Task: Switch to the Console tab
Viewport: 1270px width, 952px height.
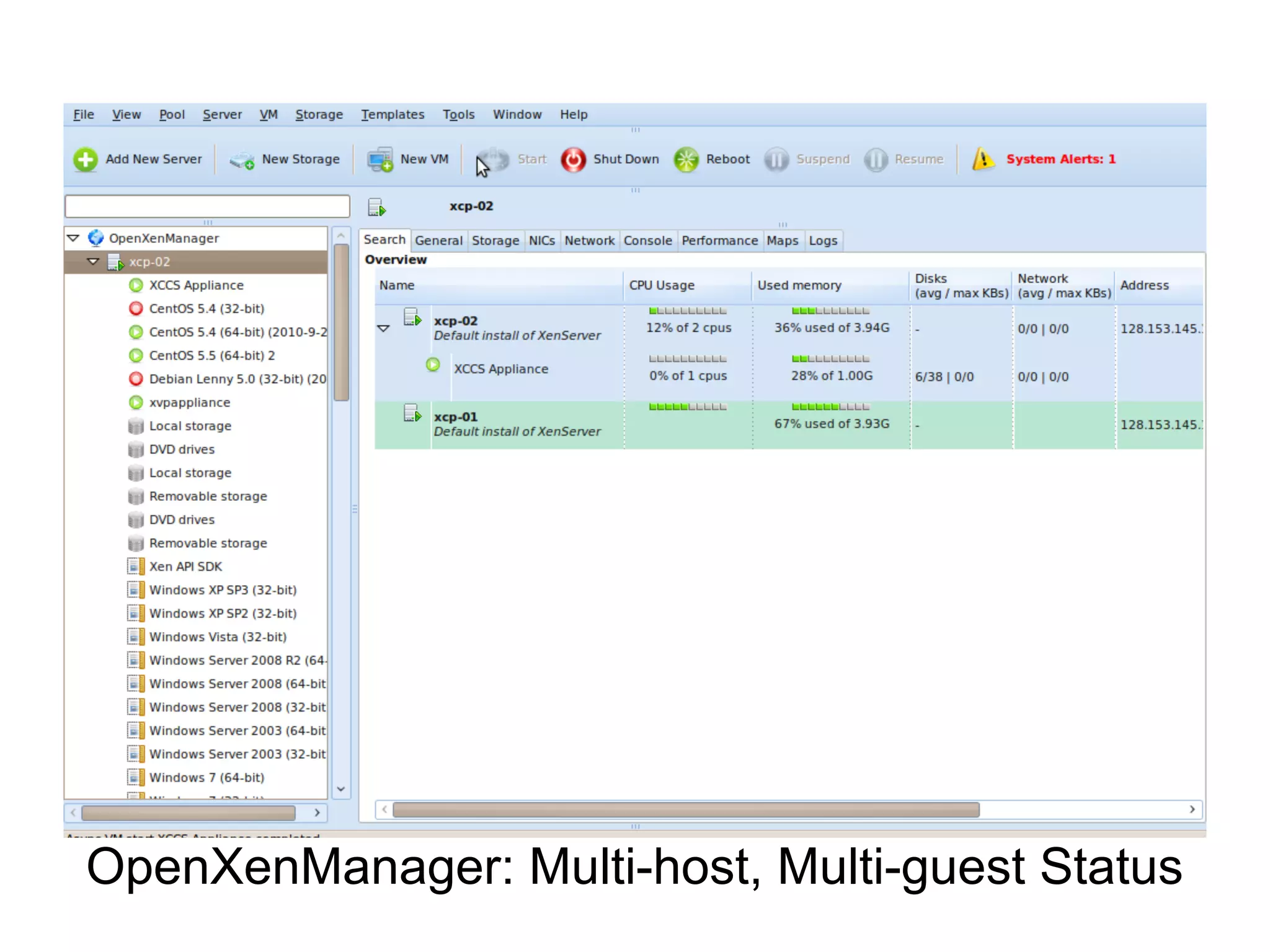Action: (647, 240)
